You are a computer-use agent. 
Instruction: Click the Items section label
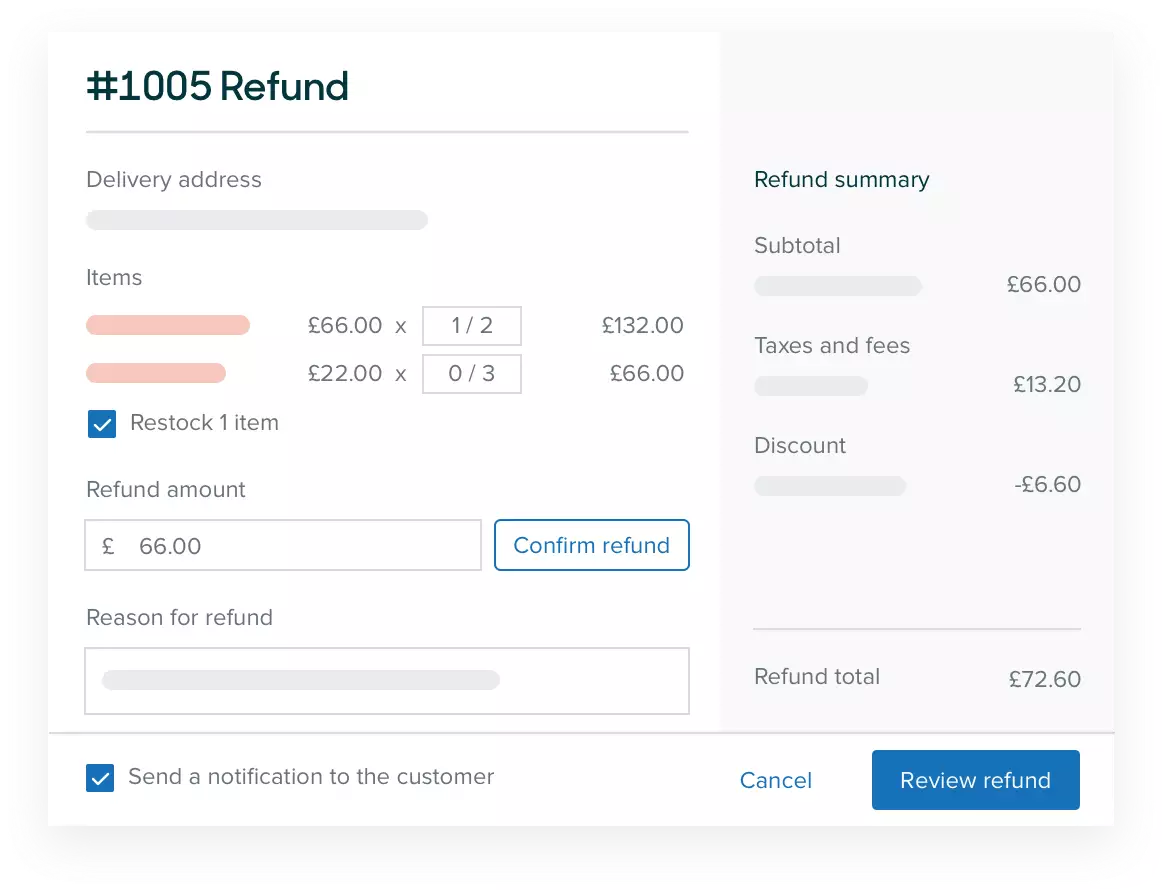coord(114,278)
